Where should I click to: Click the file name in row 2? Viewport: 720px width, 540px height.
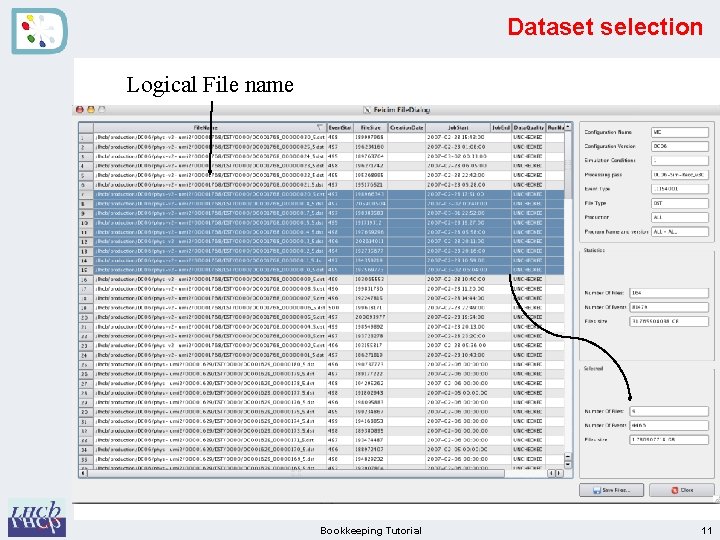(x=210, y=147)
